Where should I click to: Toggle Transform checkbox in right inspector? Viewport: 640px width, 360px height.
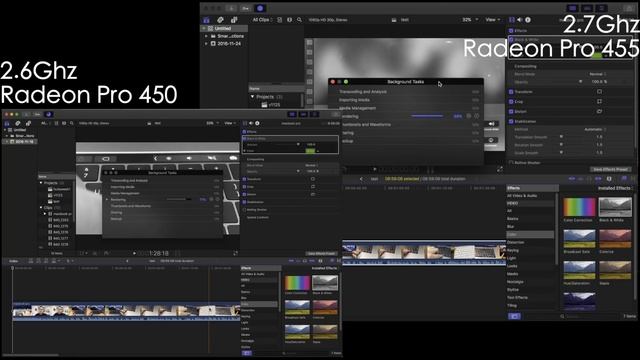(511, 92)
